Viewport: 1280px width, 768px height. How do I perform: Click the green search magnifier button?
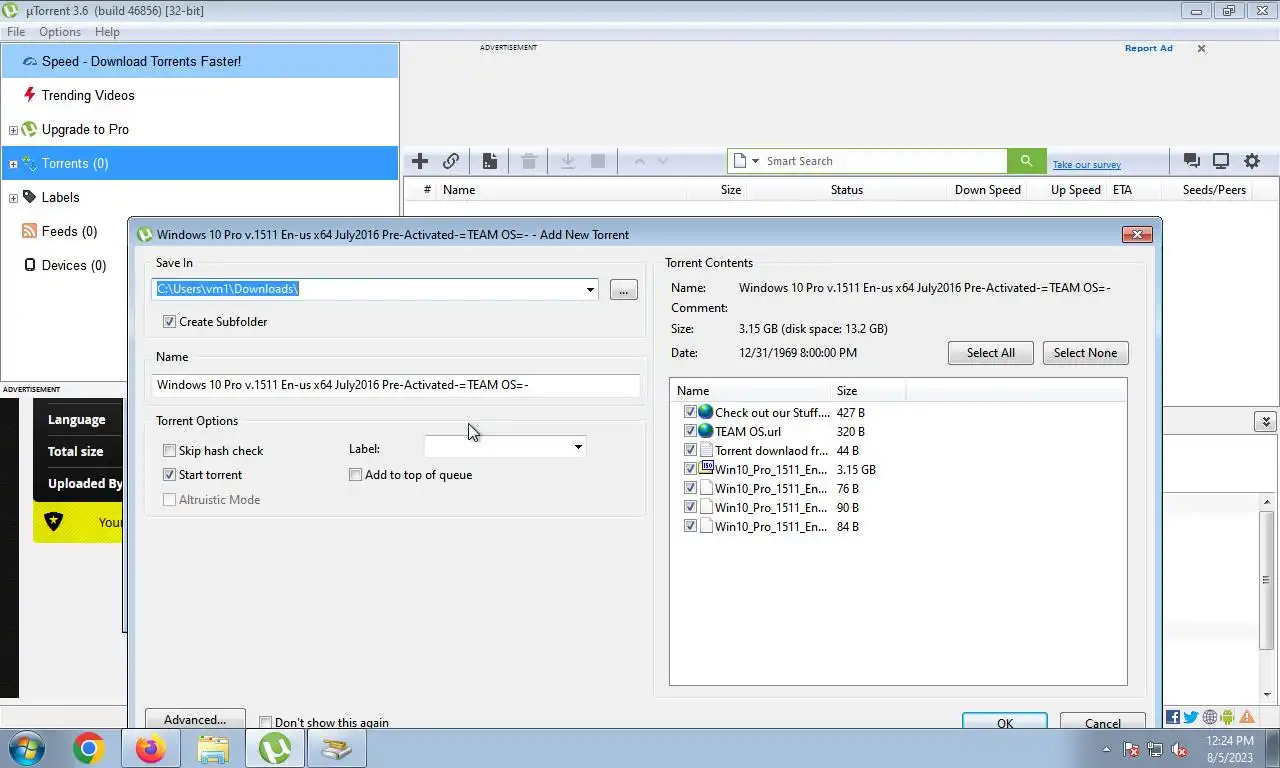tap(1026, 161)
